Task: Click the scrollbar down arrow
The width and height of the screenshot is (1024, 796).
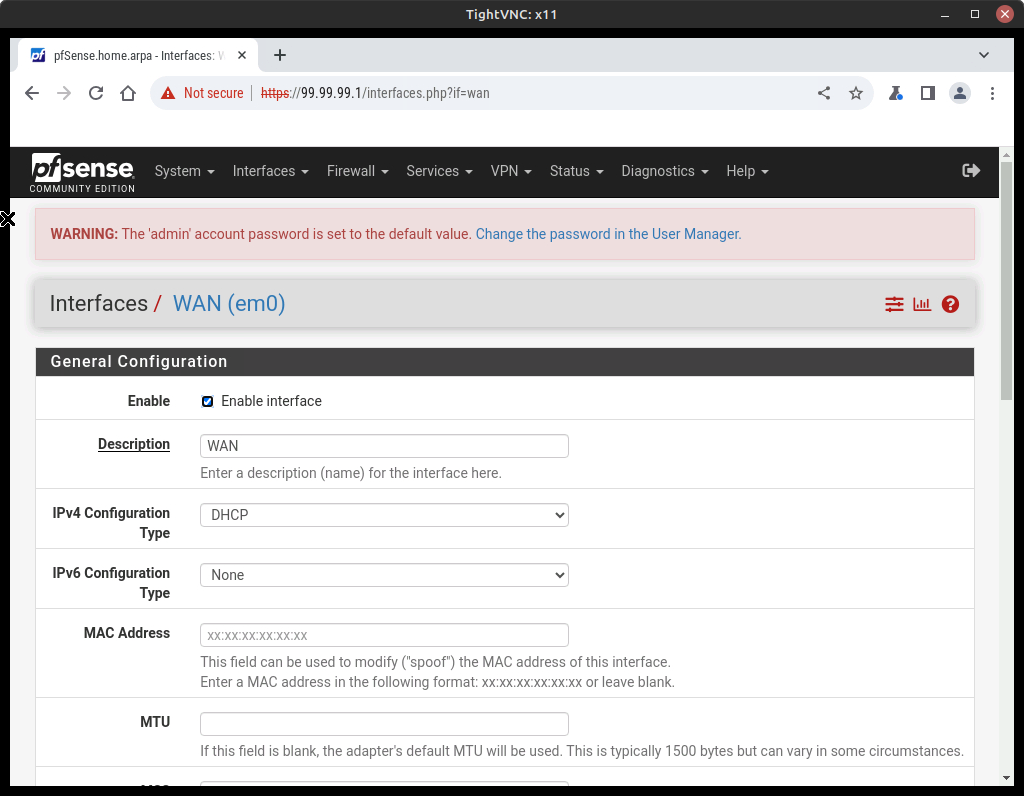Action: (x=1006, y=778)
